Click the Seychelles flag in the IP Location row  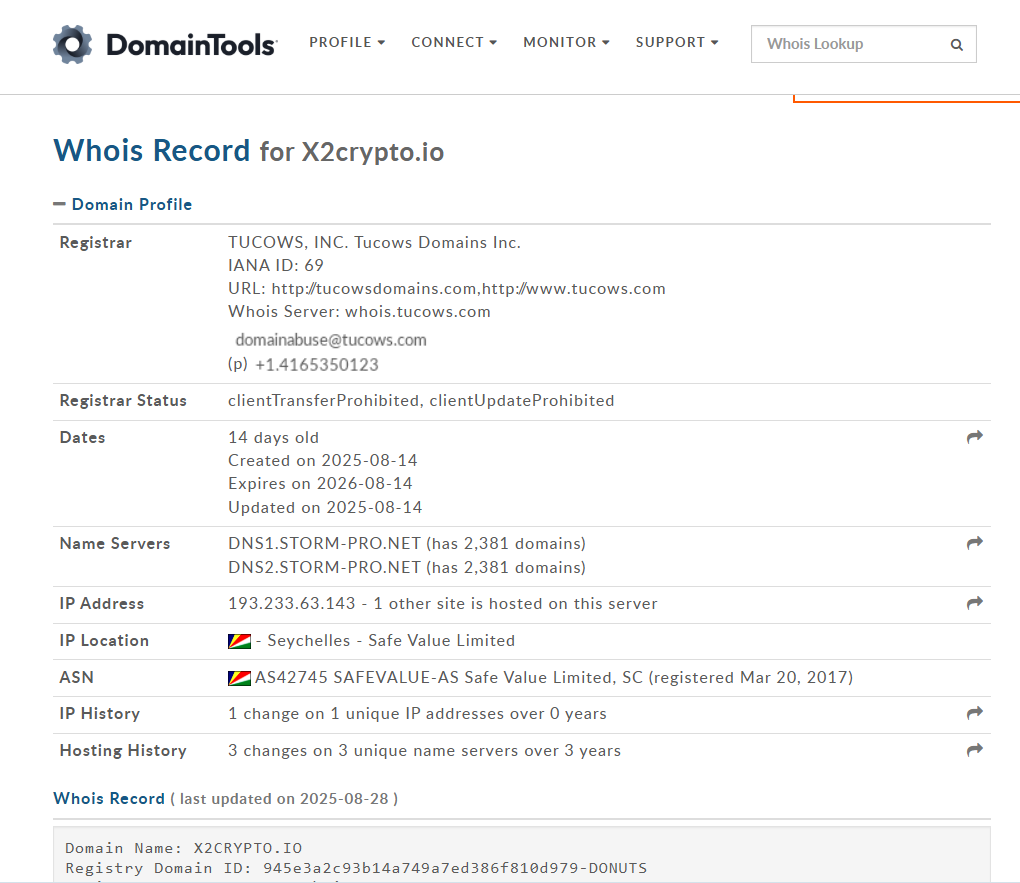click(x=239, y=641)
